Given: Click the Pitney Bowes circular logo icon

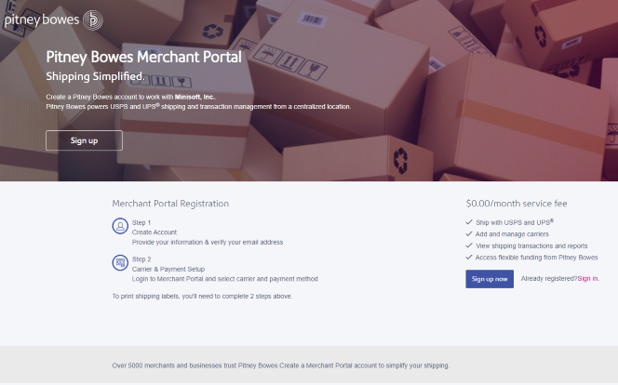Looking at the screenshot, I should [93, 20].
